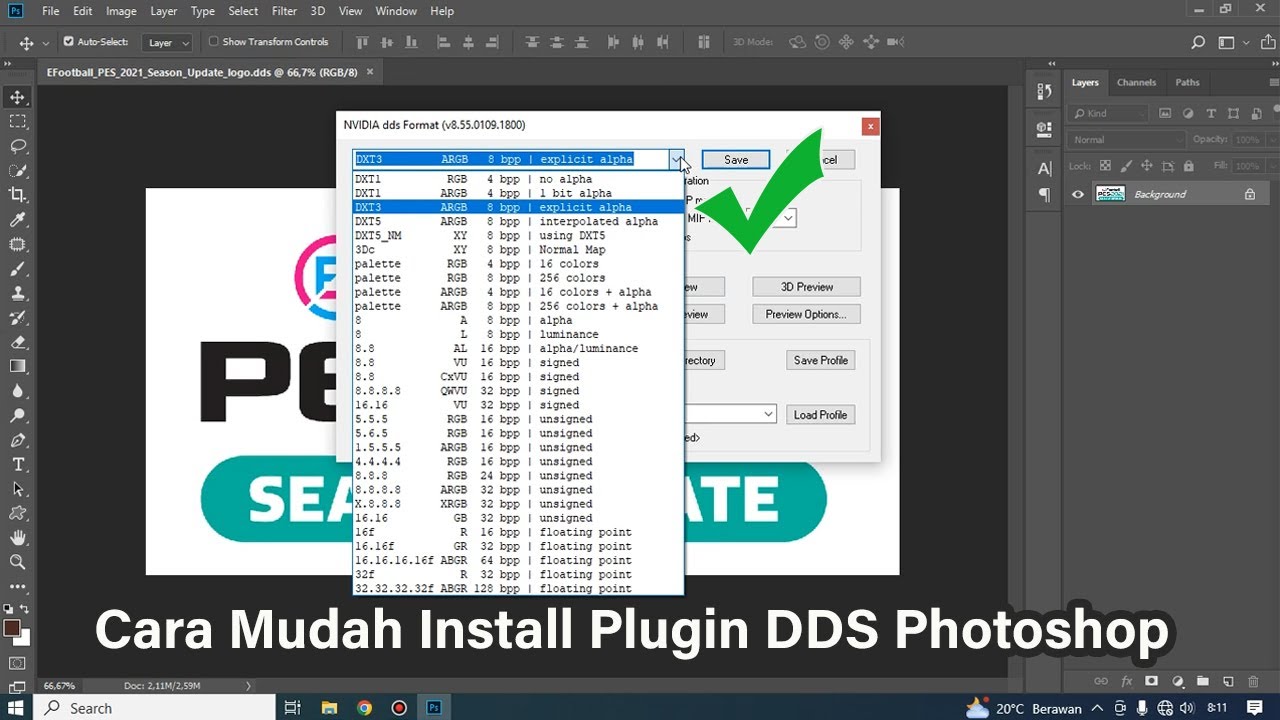Activate the Gradient tool
Viewport: 1280px width, 720px height.
point(17,367)
